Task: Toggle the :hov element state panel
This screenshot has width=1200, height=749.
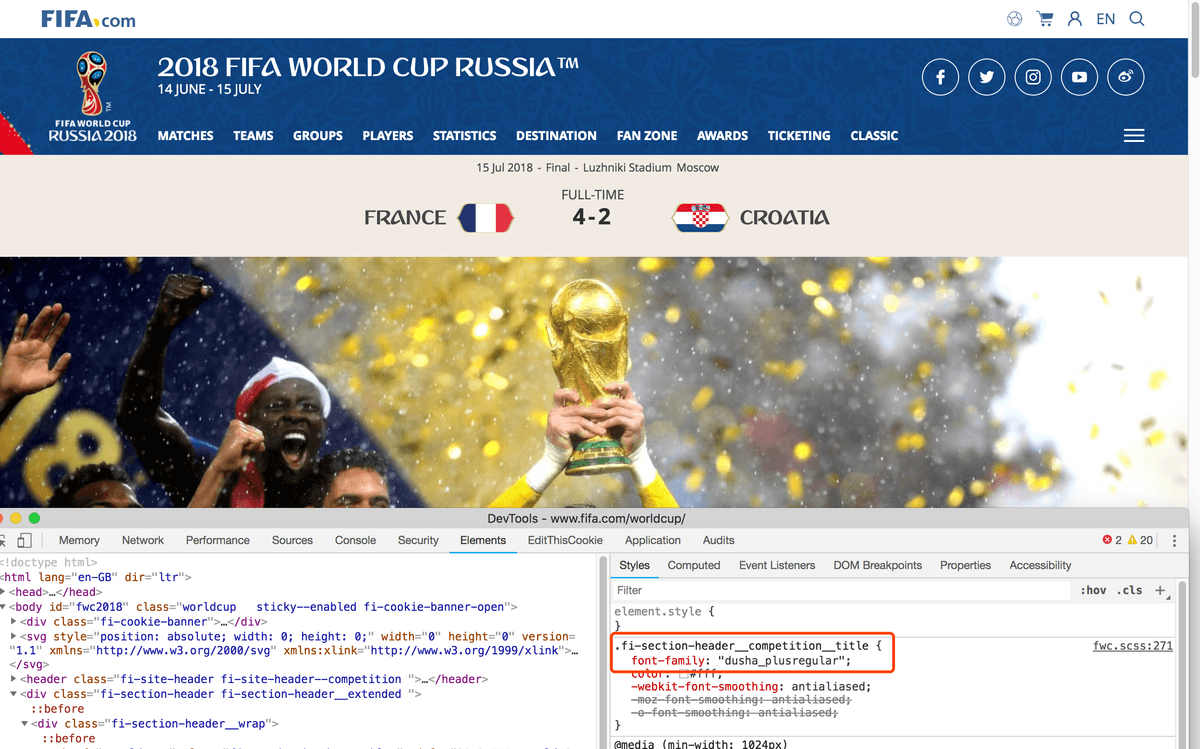Action: coord(1093,590)
